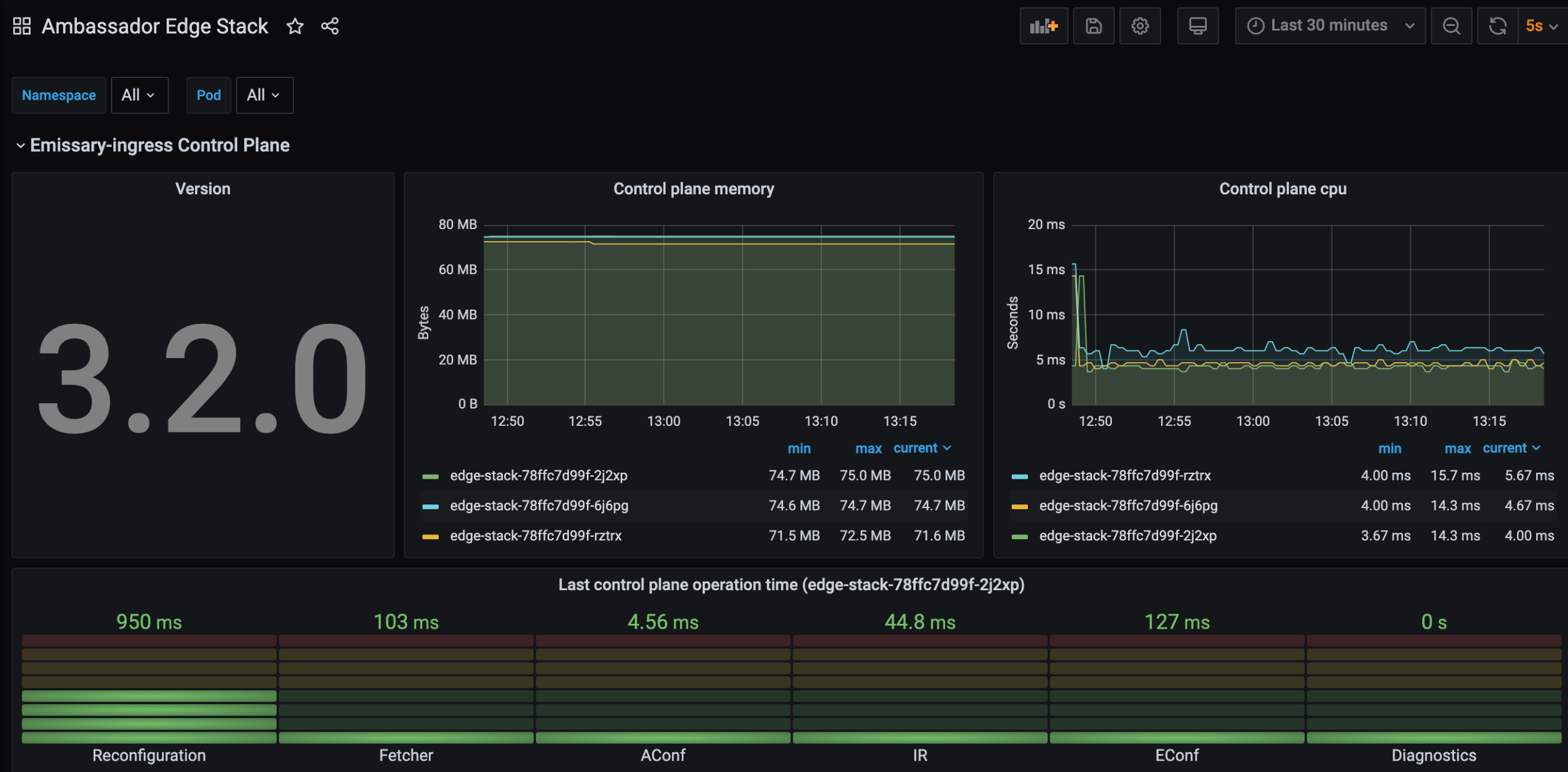Click the 3.2.0 version value
Screen dimensions: 1568x772
(x=203, y=379)
